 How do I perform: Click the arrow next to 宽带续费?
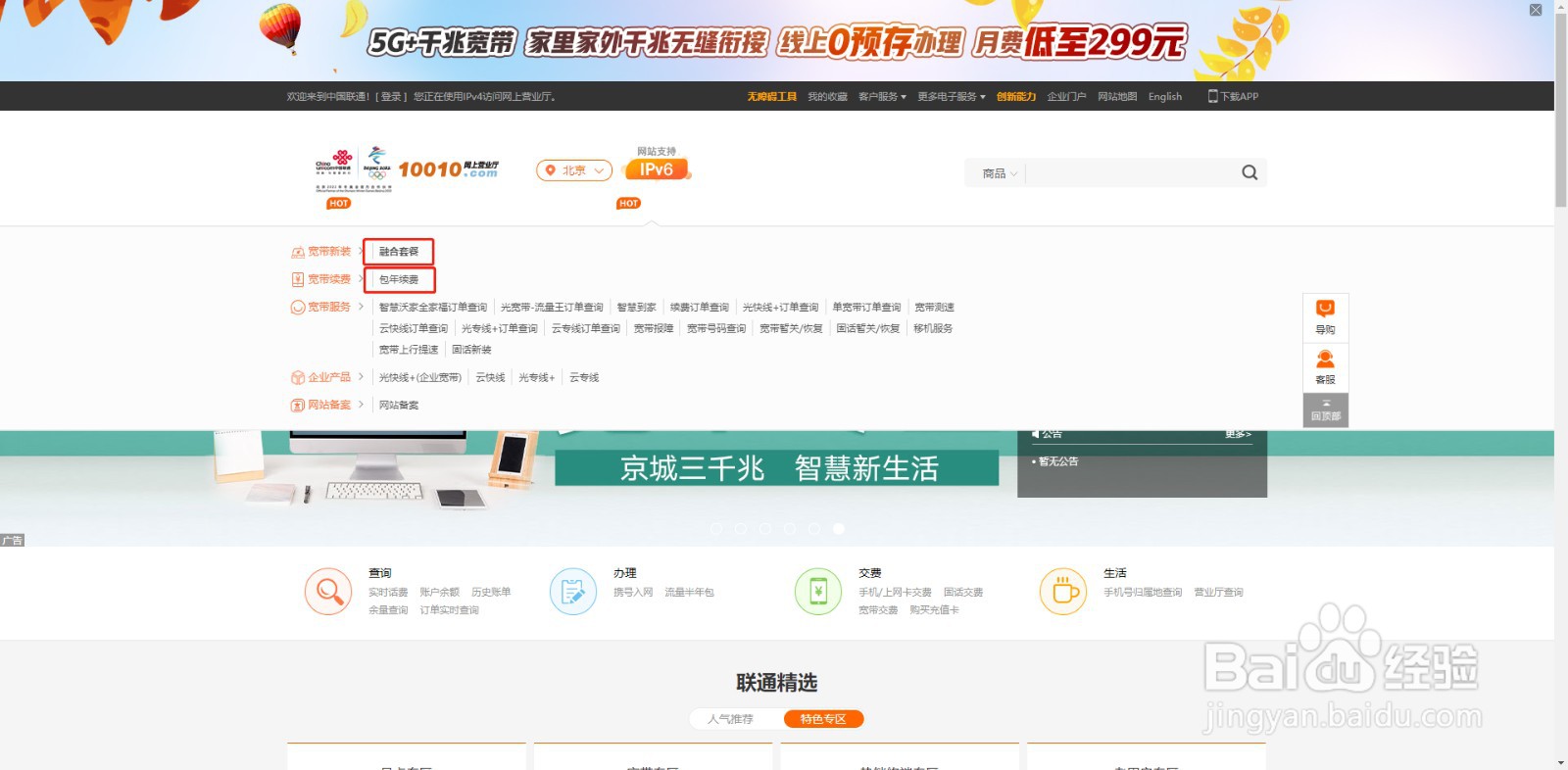click(x=361, y=279)
